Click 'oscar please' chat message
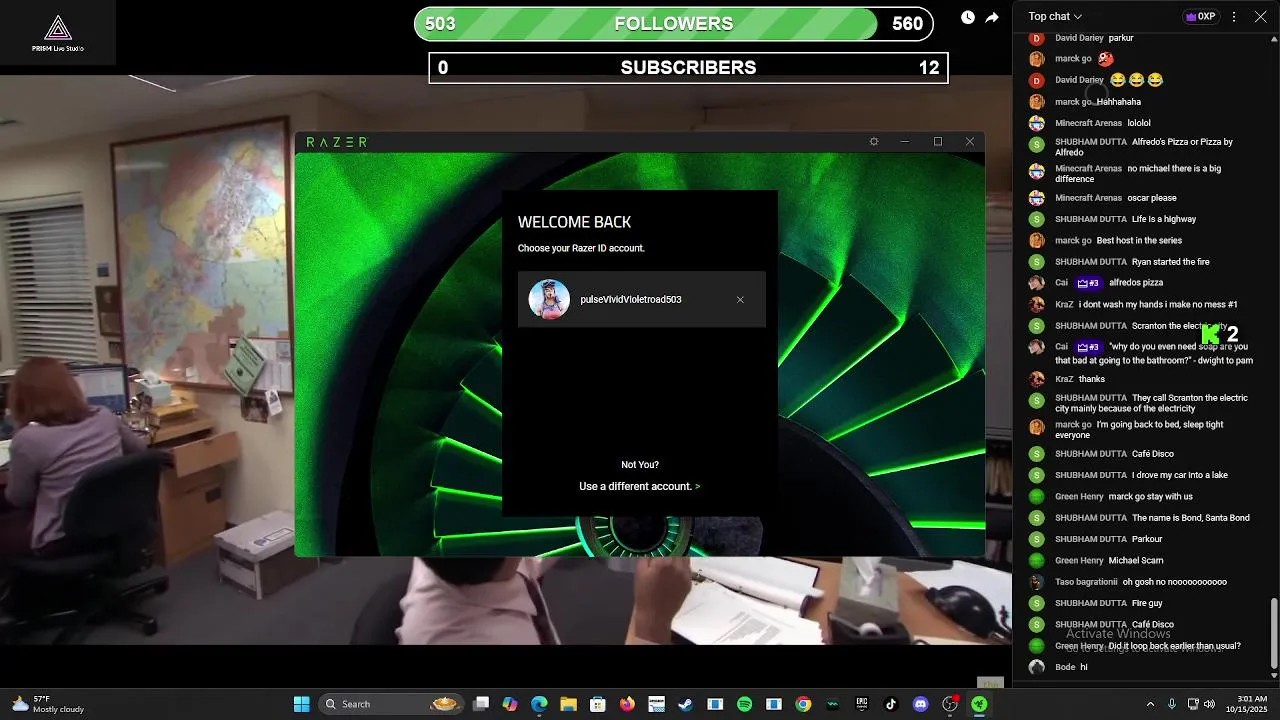 click(x=1151, y=198)
